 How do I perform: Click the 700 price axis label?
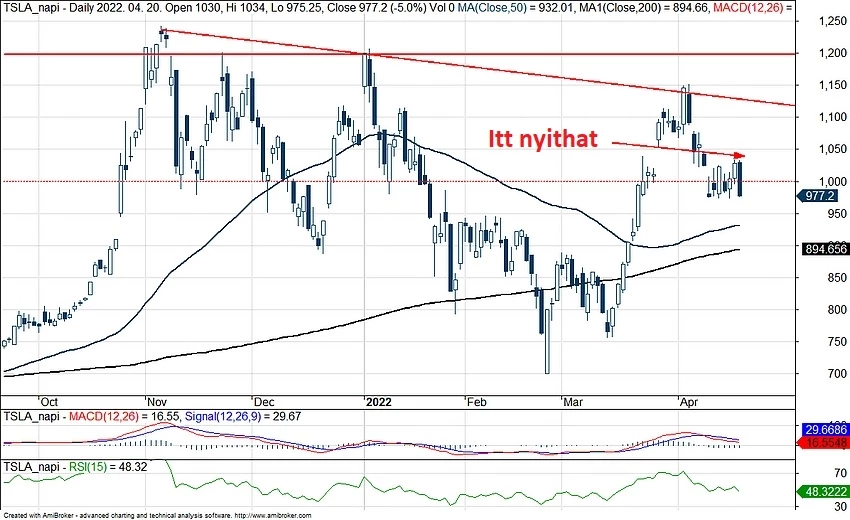tap(837, 374)
